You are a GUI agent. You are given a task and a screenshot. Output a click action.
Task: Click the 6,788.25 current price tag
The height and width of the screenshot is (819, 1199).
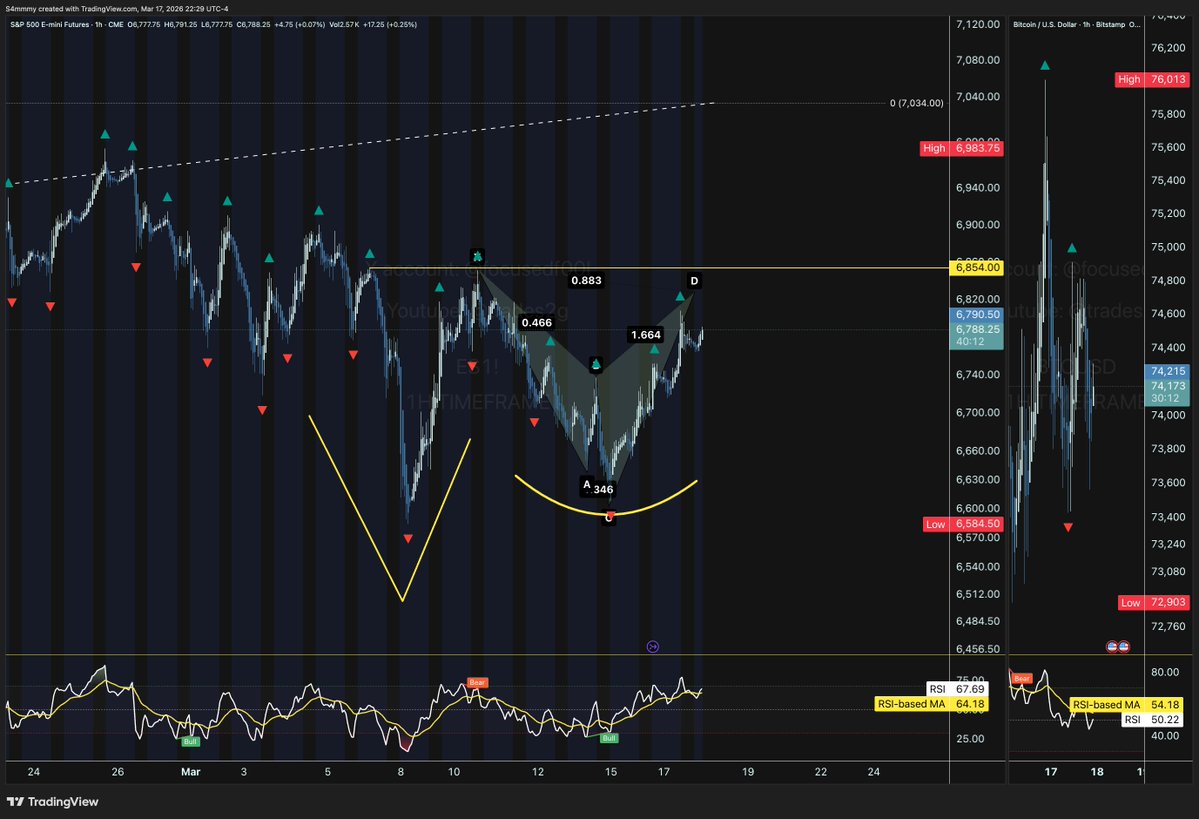[x=976, y=330]
